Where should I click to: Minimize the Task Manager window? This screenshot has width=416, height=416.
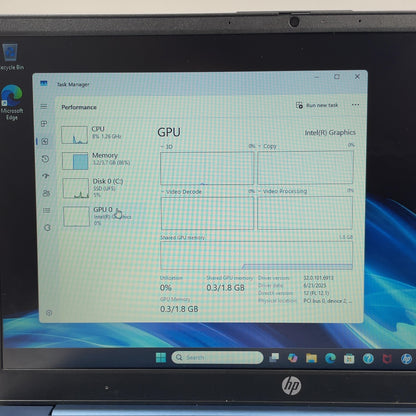317,77
